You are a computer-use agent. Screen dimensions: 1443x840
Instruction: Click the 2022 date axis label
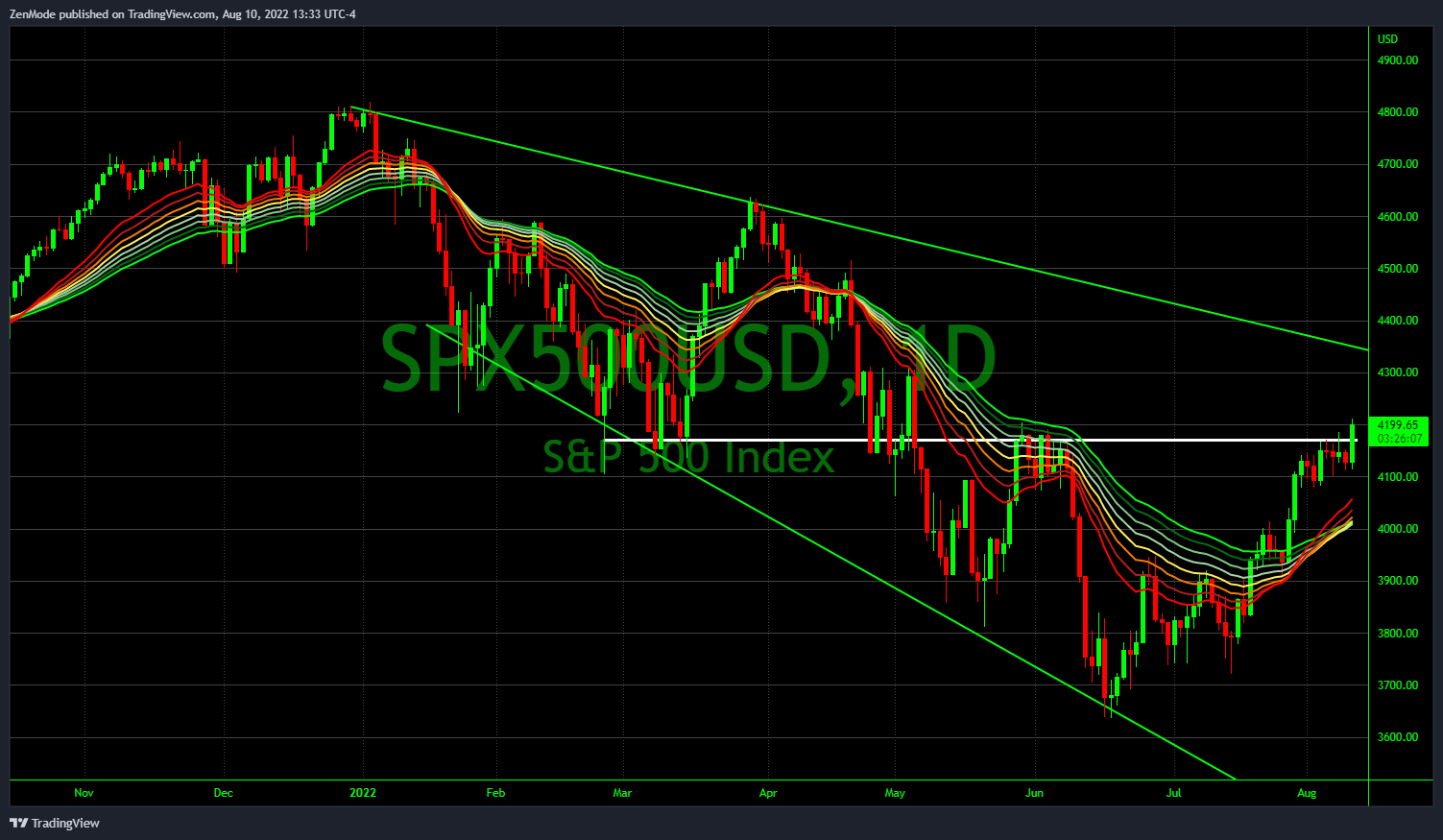[x=363, y=793]
